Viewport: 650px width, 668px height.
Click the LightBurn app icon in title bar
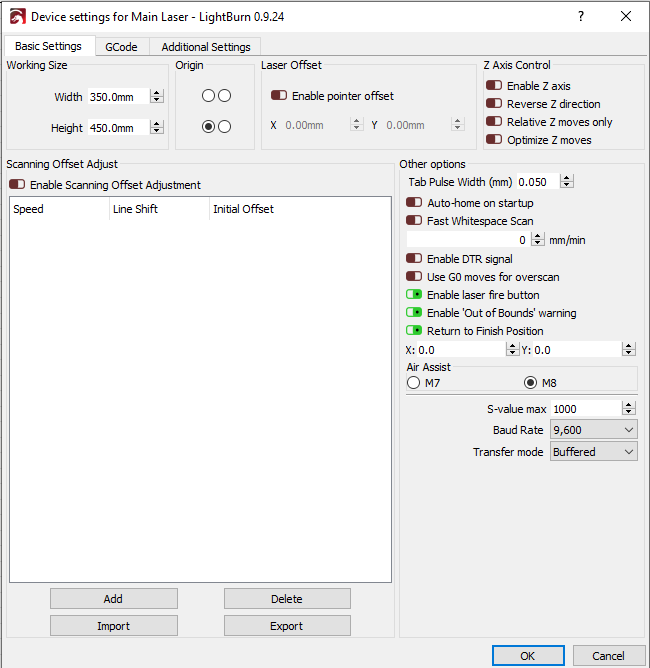[x=18, y=17]
